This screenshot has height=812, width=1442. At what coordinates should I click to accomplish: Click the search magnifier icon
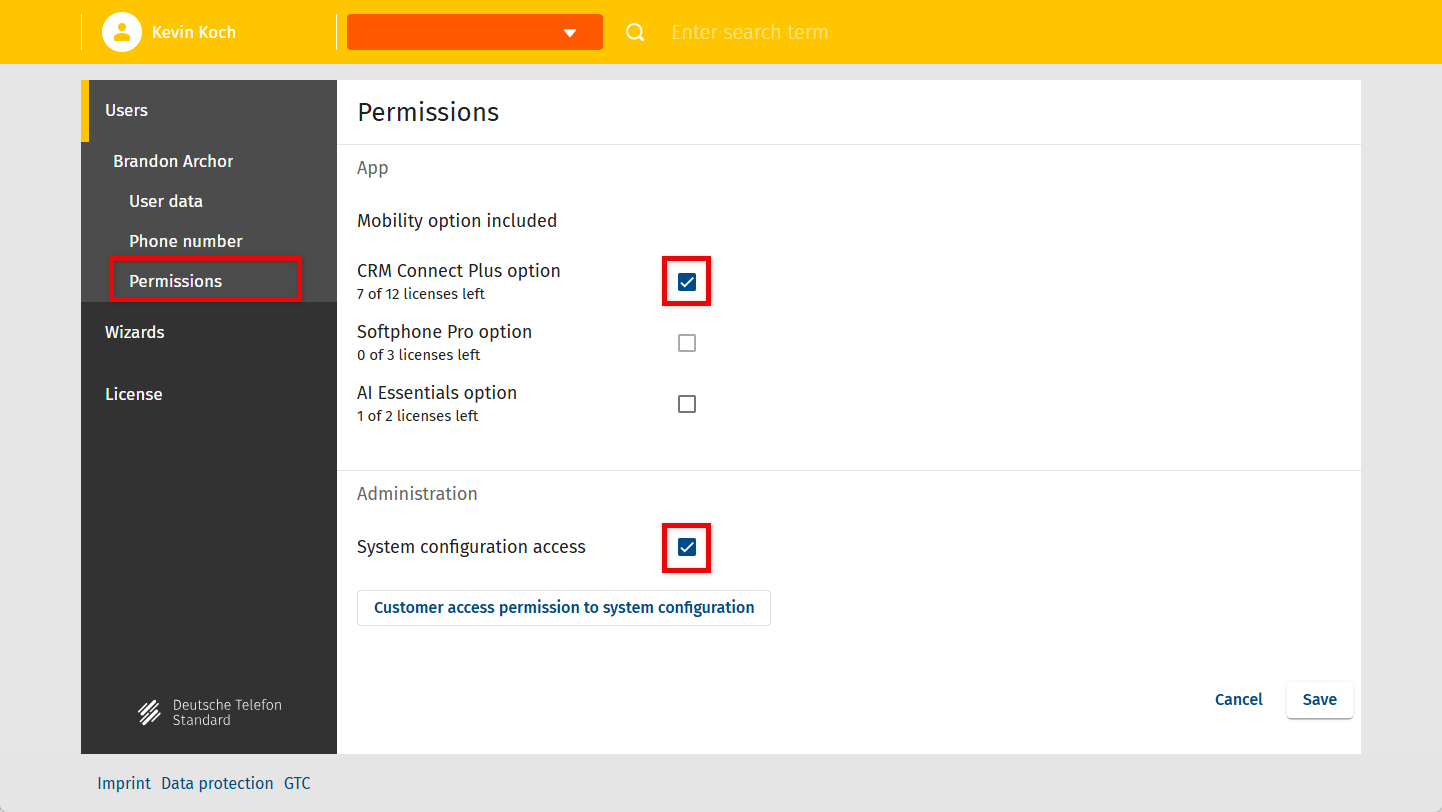click(x=635, y=32)
